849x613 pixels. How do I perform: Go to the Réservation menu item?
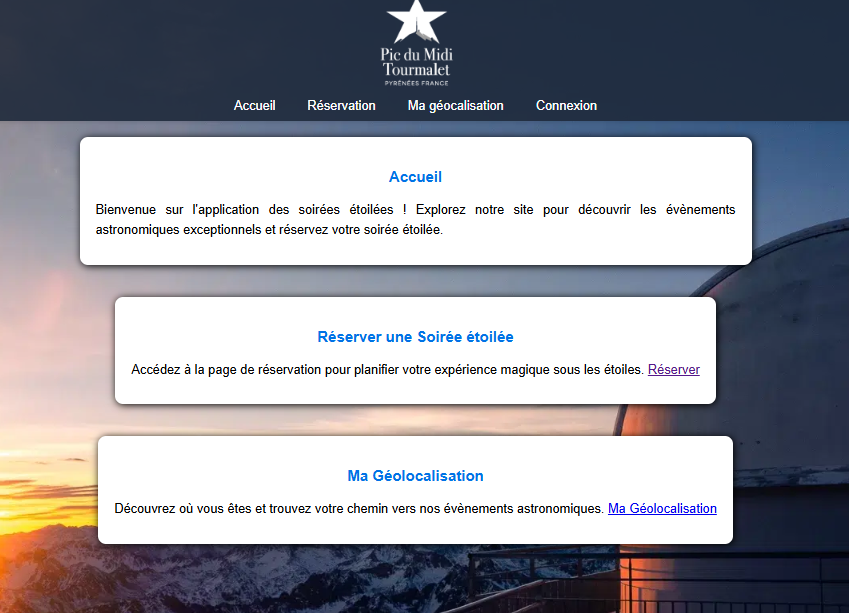point(341,106)
